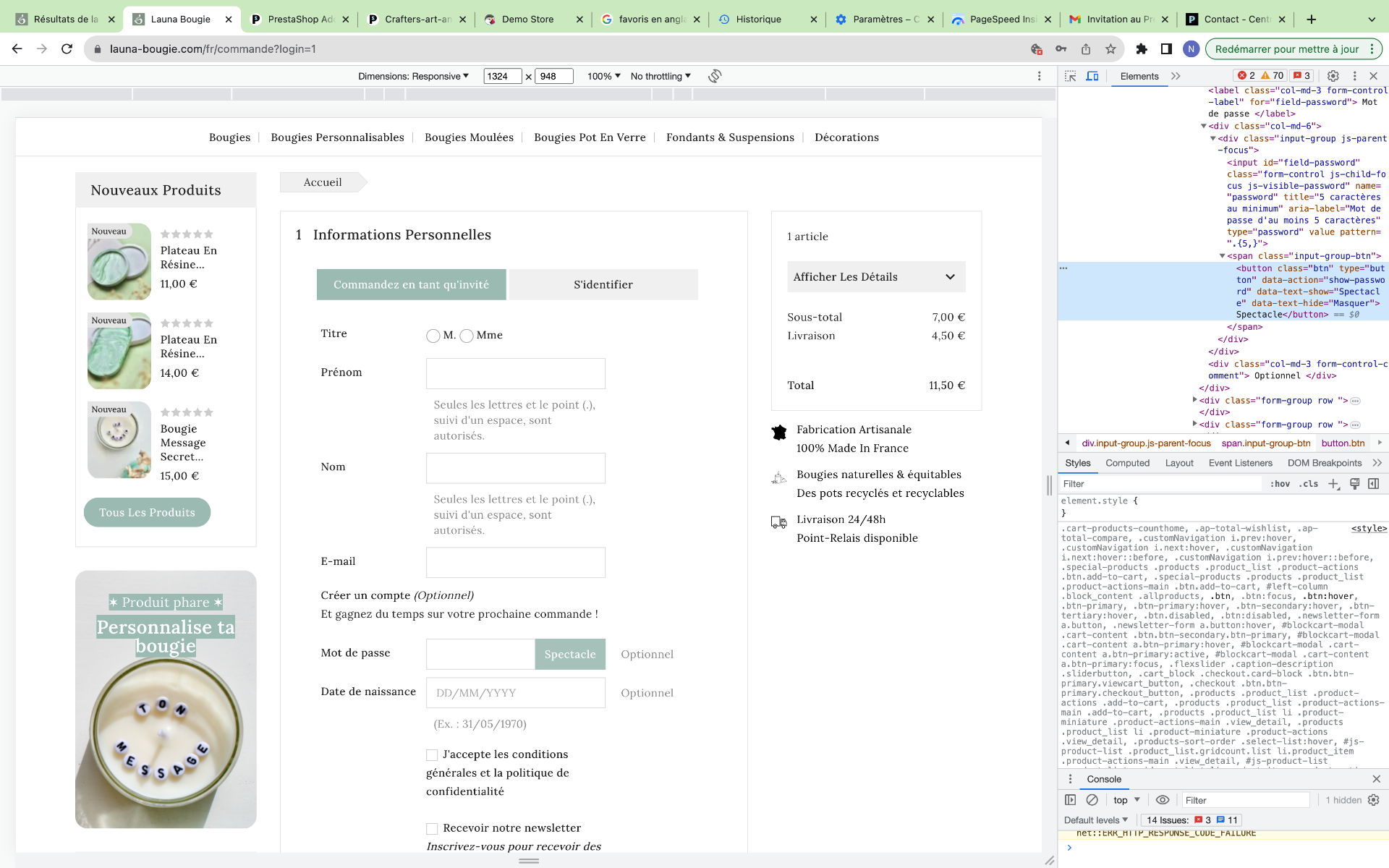Select the Mme title radio button

[x=467, y=336]
